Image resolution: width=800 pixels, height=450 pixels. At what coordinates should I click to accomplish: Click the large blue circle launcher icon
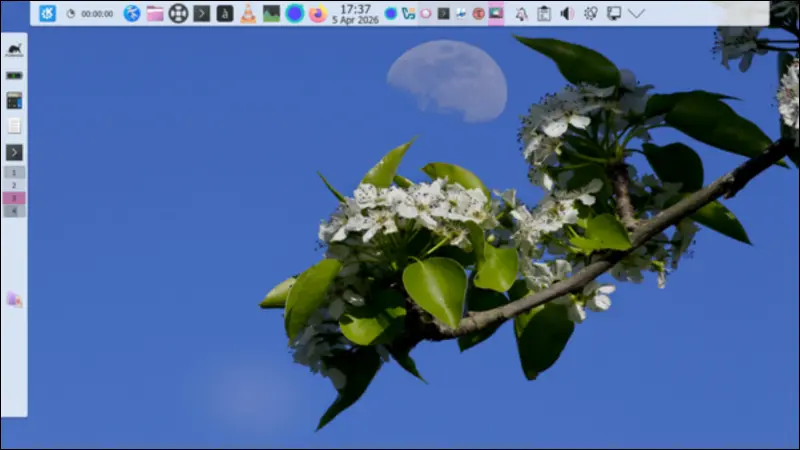[295, 13]
